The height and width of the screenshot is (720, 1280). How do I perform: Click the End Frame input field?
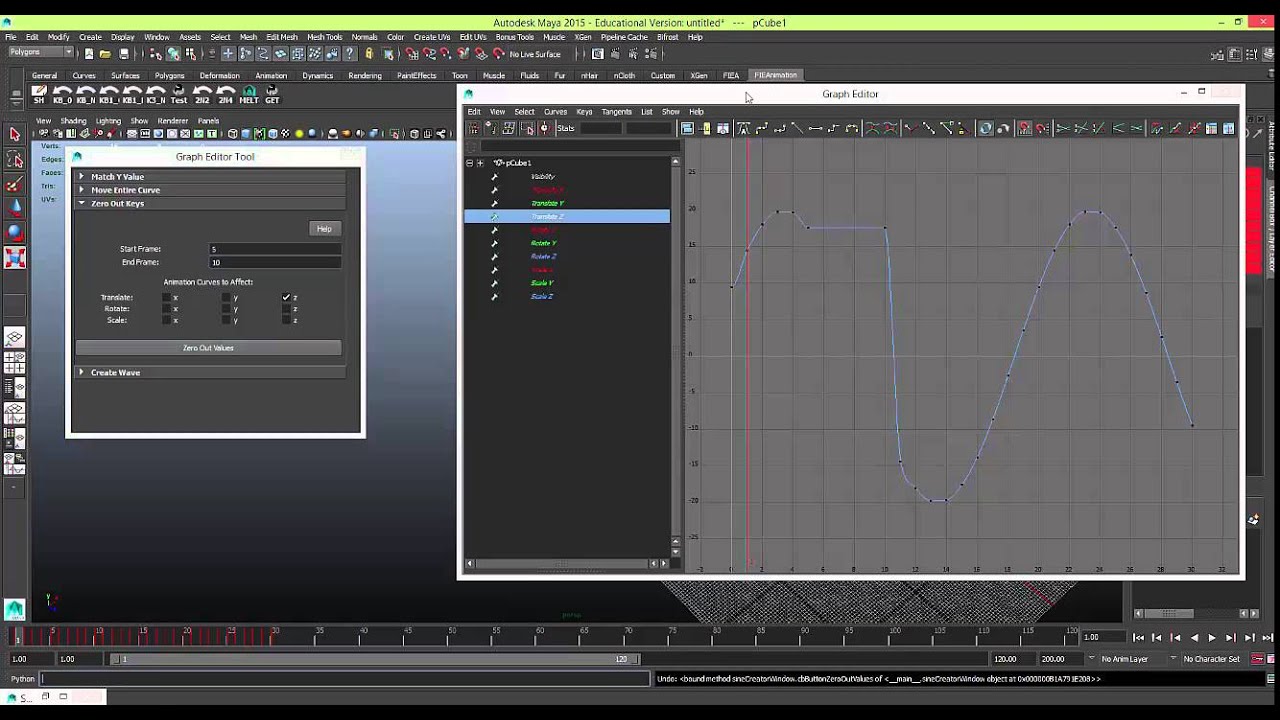coord(274,262)
